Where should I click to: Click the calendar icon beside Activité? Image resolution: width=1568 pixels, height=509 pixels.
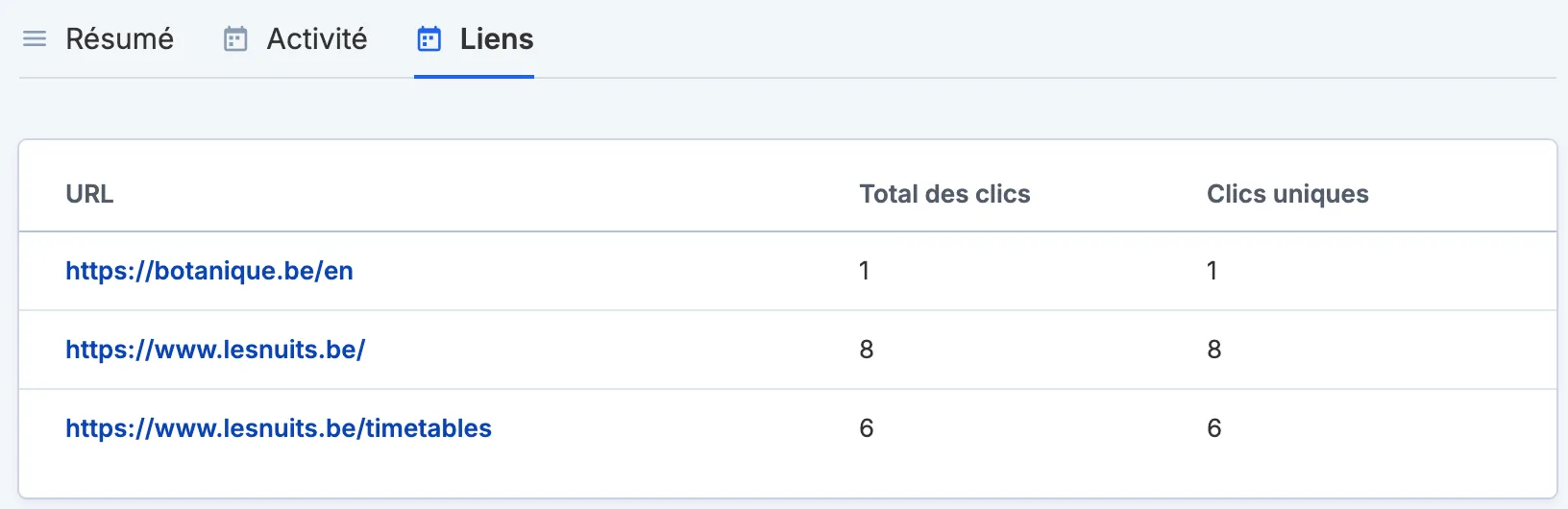[235, 39]
